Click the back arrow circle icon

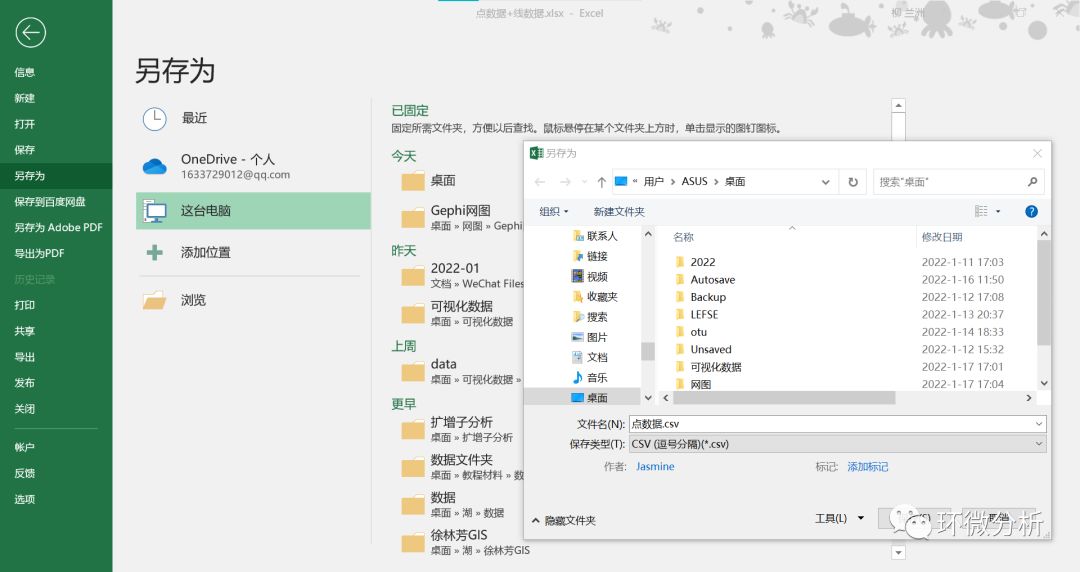30,32
